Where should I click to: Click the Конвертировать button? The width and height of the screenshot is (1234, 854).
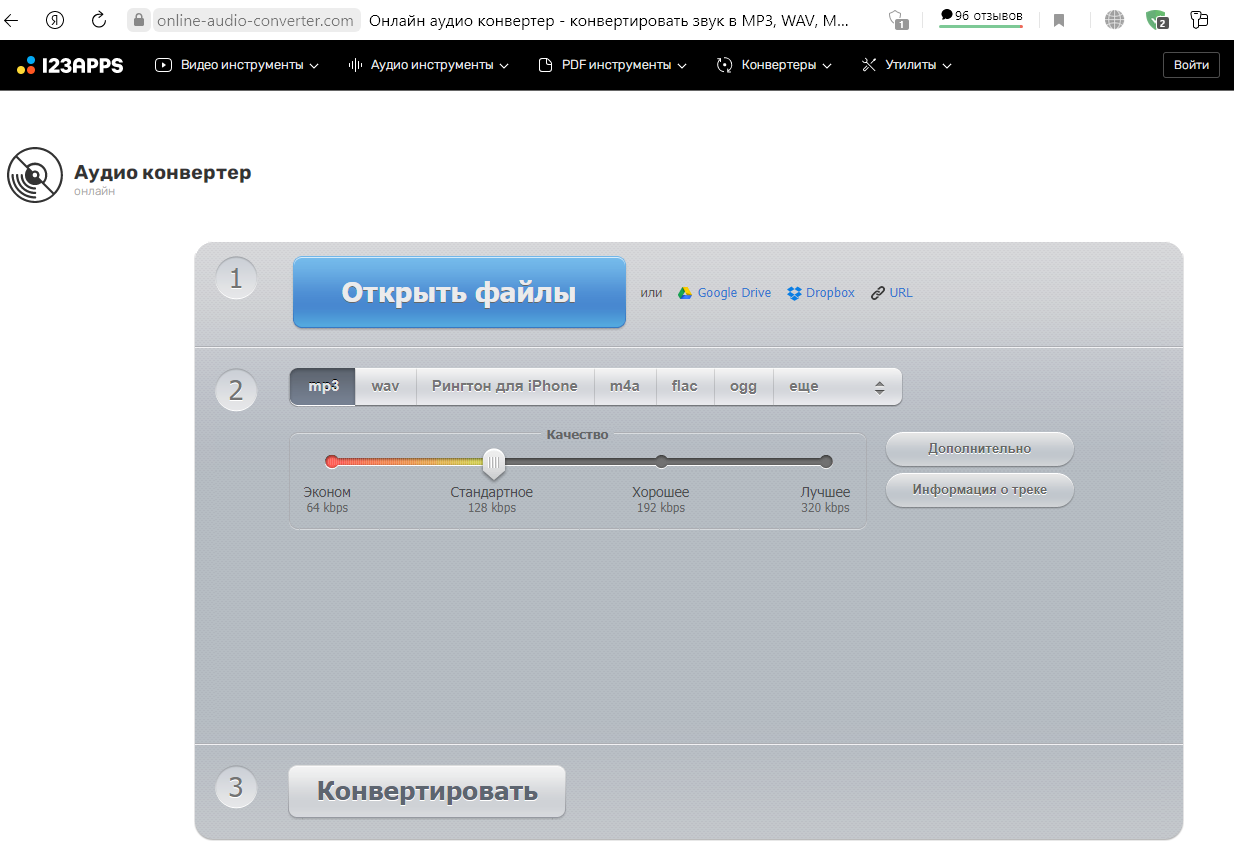pos(426,790)
